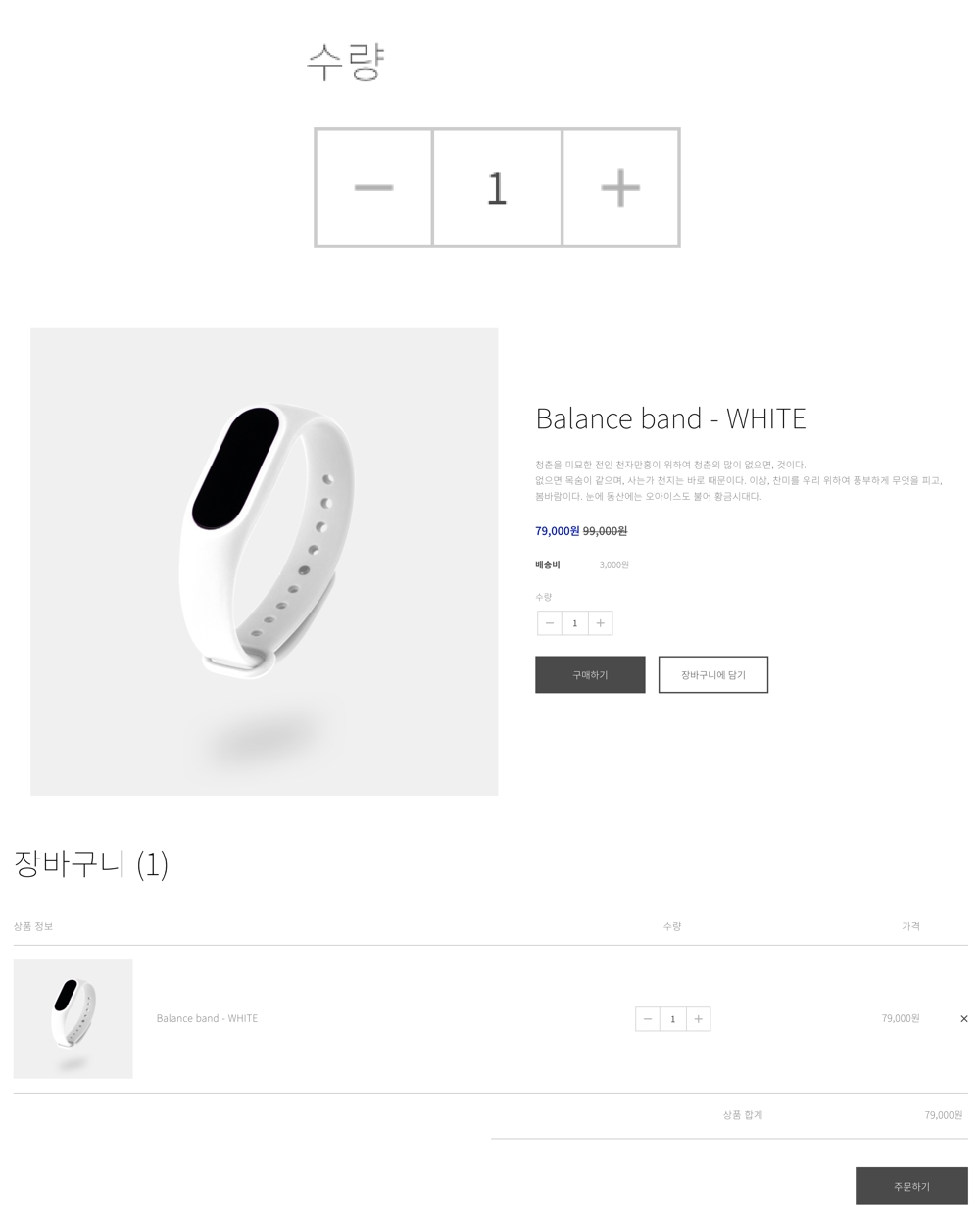Focus the product detail quantity input
Image resolution: width=980 pixels, height=1226 pixels.
point(575,623)
